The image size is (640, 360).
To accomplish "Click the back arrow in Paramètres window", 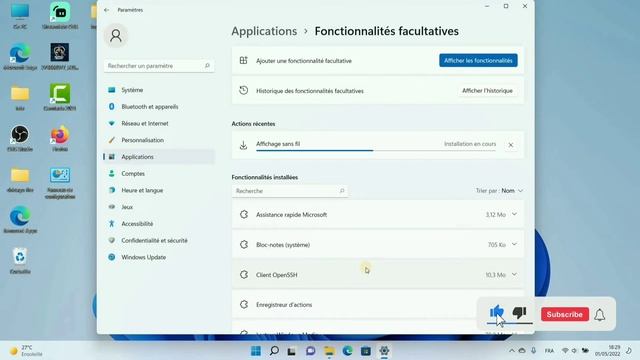I will click(x=107, y=10).
